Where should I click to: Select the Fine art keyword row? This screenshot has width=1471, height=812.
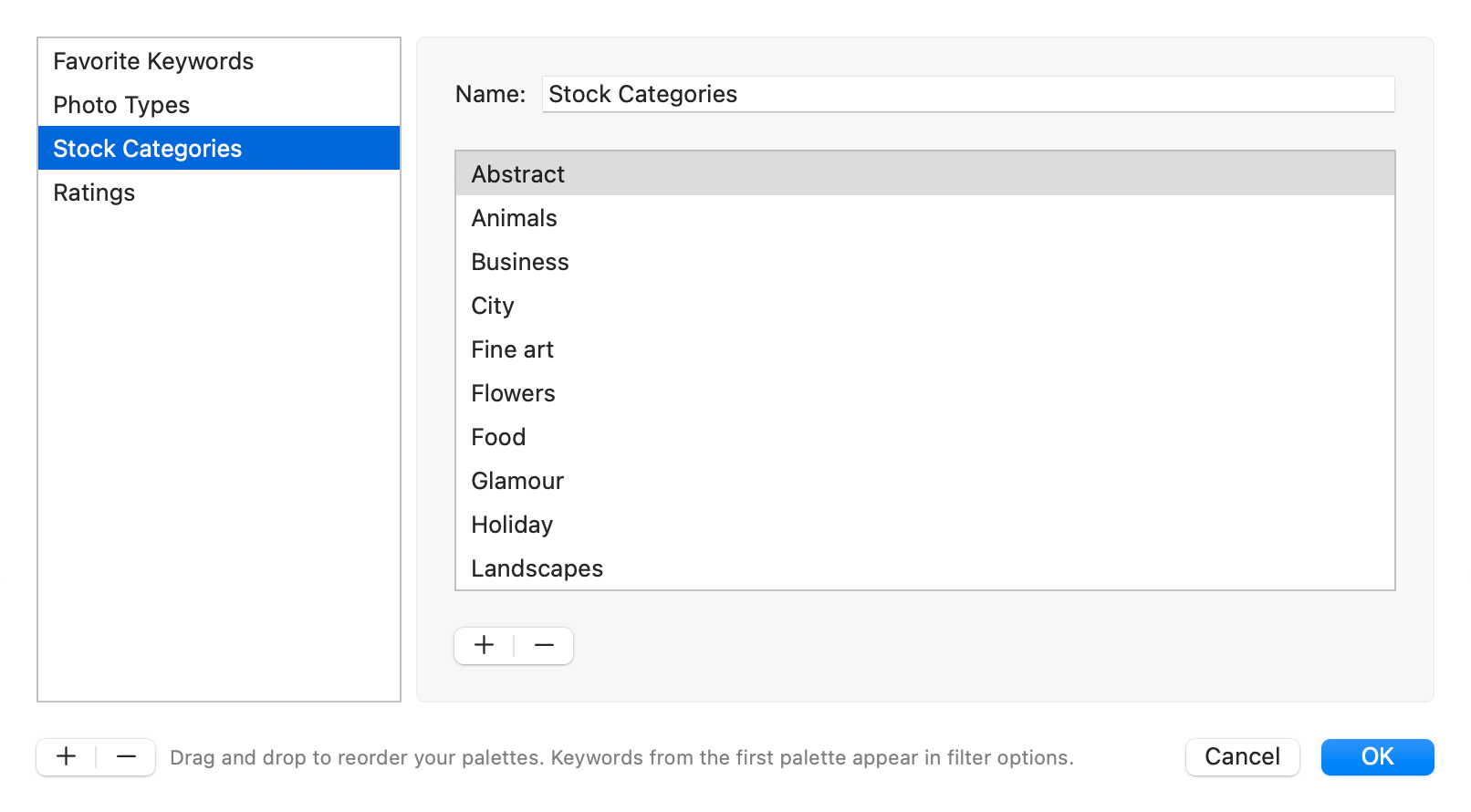pos(925,349)
